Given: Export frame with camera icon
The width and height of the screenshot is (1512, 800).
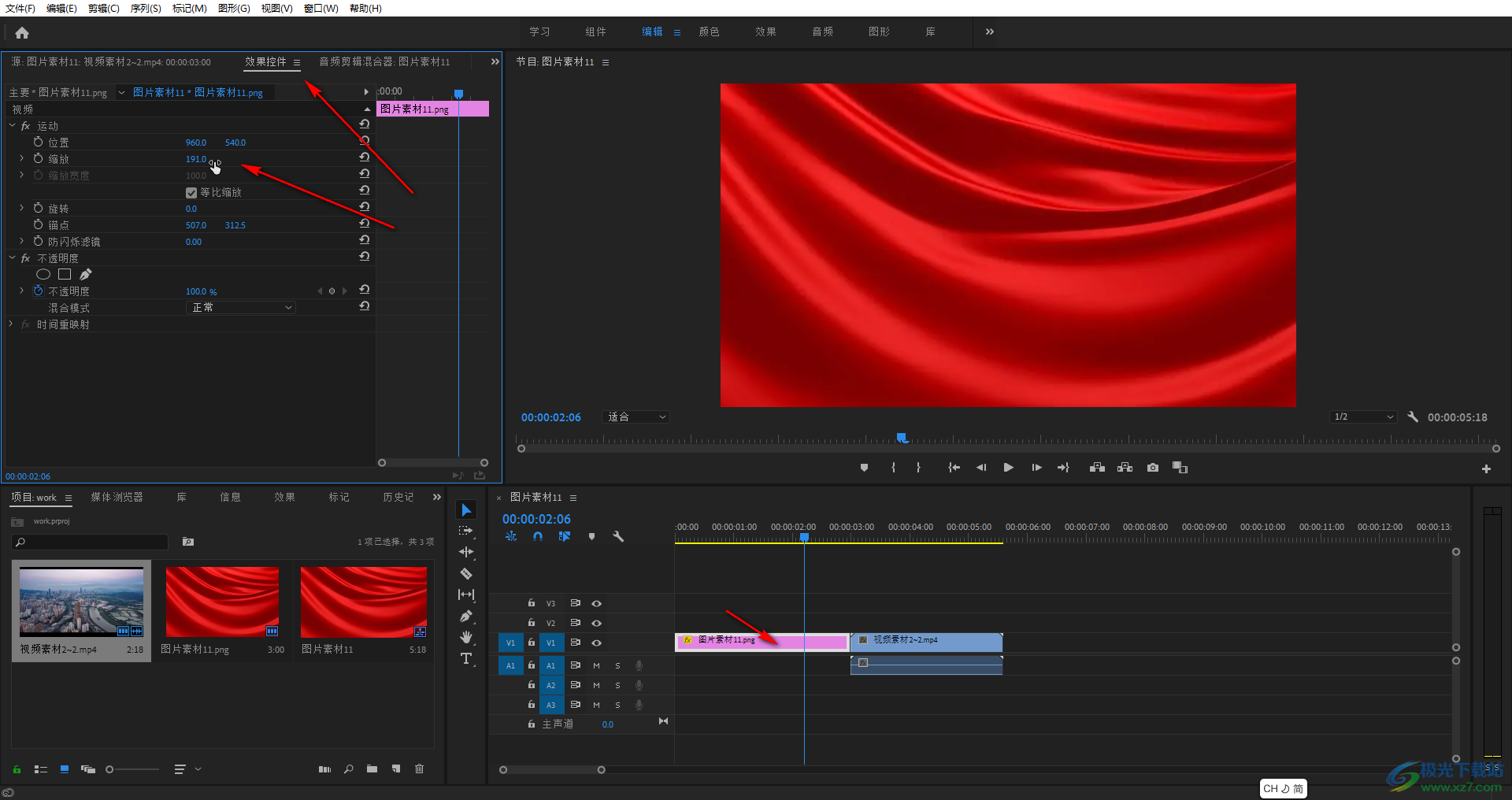Looking at the screenshot, I should [x=1153, y=468].
